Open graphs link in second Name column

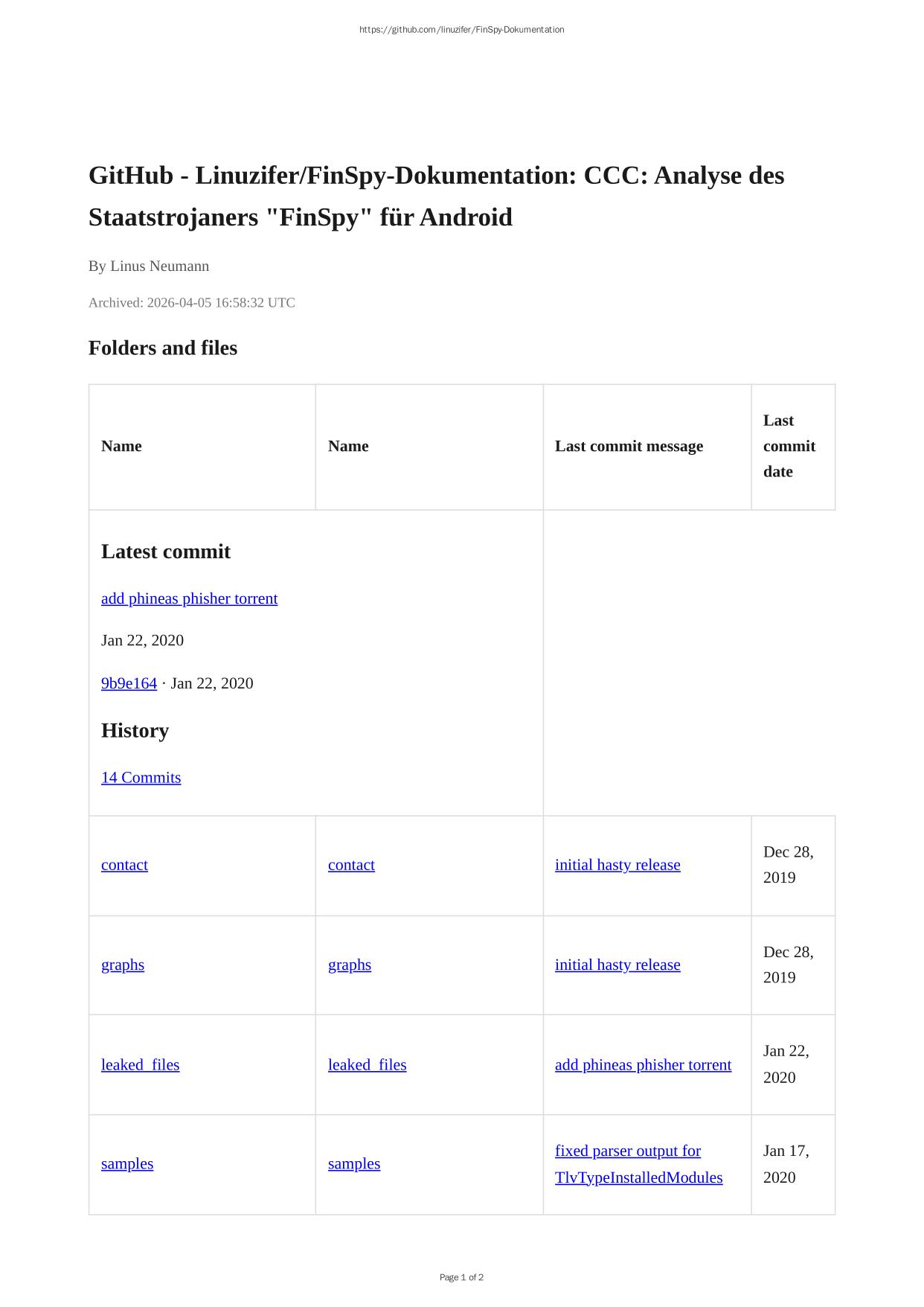[x=350, y=965]
